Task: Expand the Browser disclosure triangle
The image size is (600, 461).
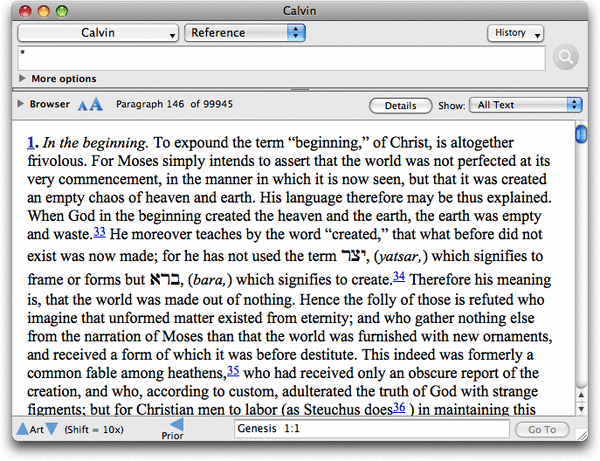Action: click(x=20, y=104)
